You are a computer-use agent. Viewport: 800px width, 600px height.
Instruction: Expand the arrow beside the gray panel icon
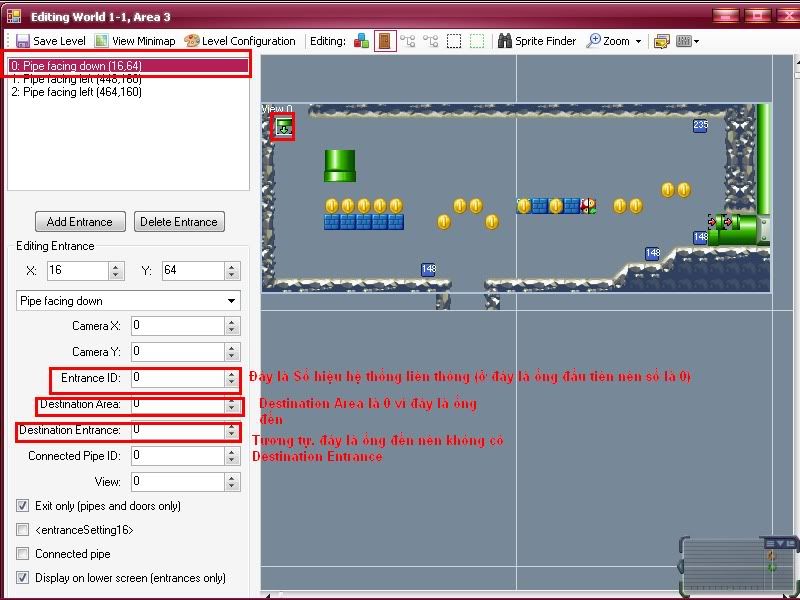696,41
